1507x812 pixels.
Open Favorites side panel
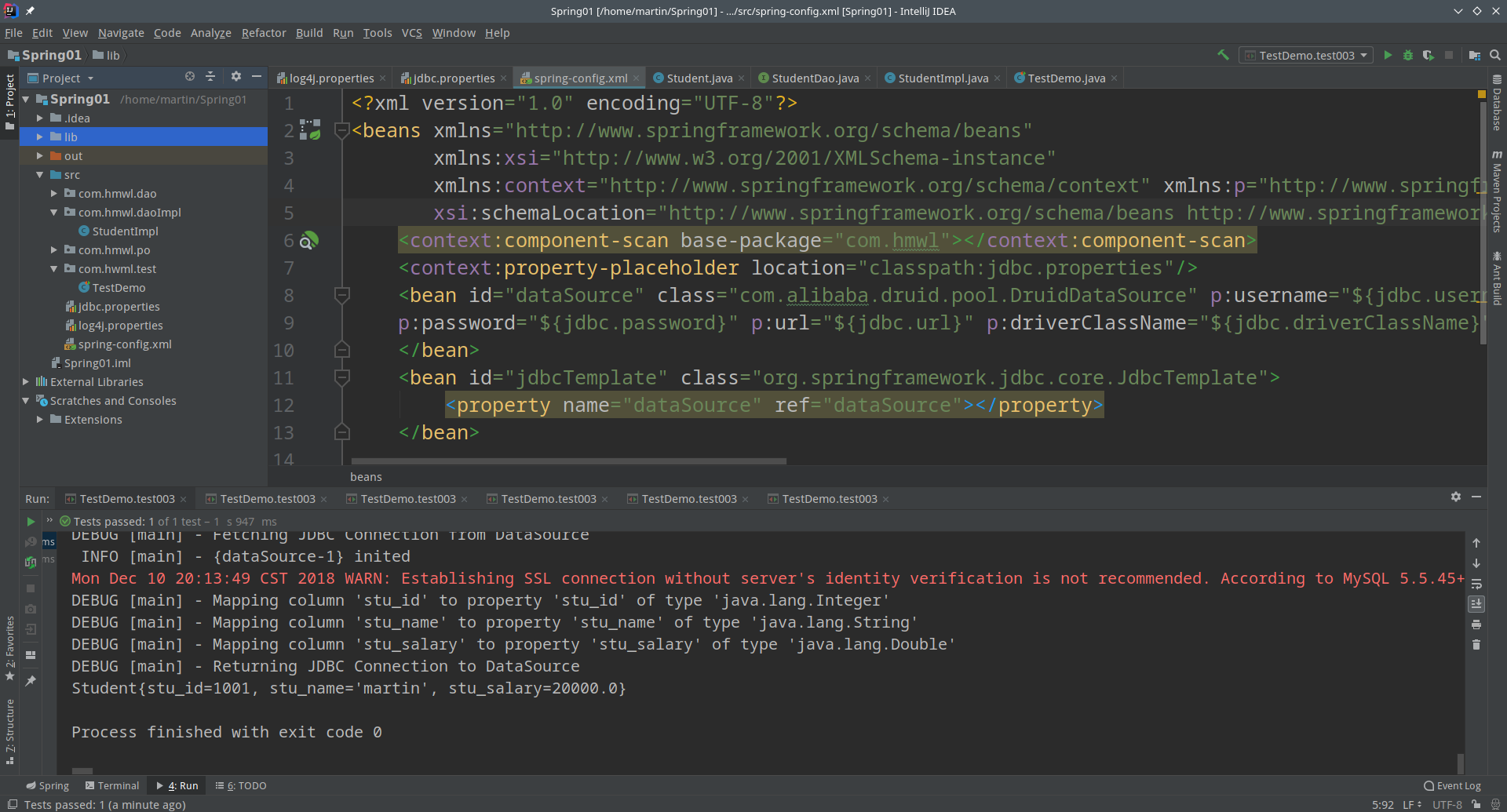point(10,648)
